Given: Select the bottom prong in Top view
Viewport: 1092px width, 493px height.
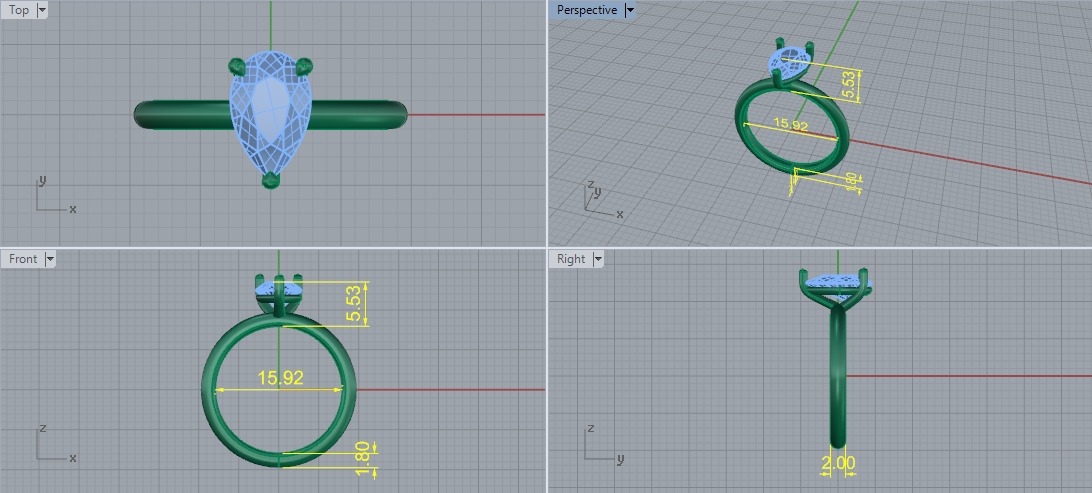Looking at the screenshot, I should (x=270, y=181).
